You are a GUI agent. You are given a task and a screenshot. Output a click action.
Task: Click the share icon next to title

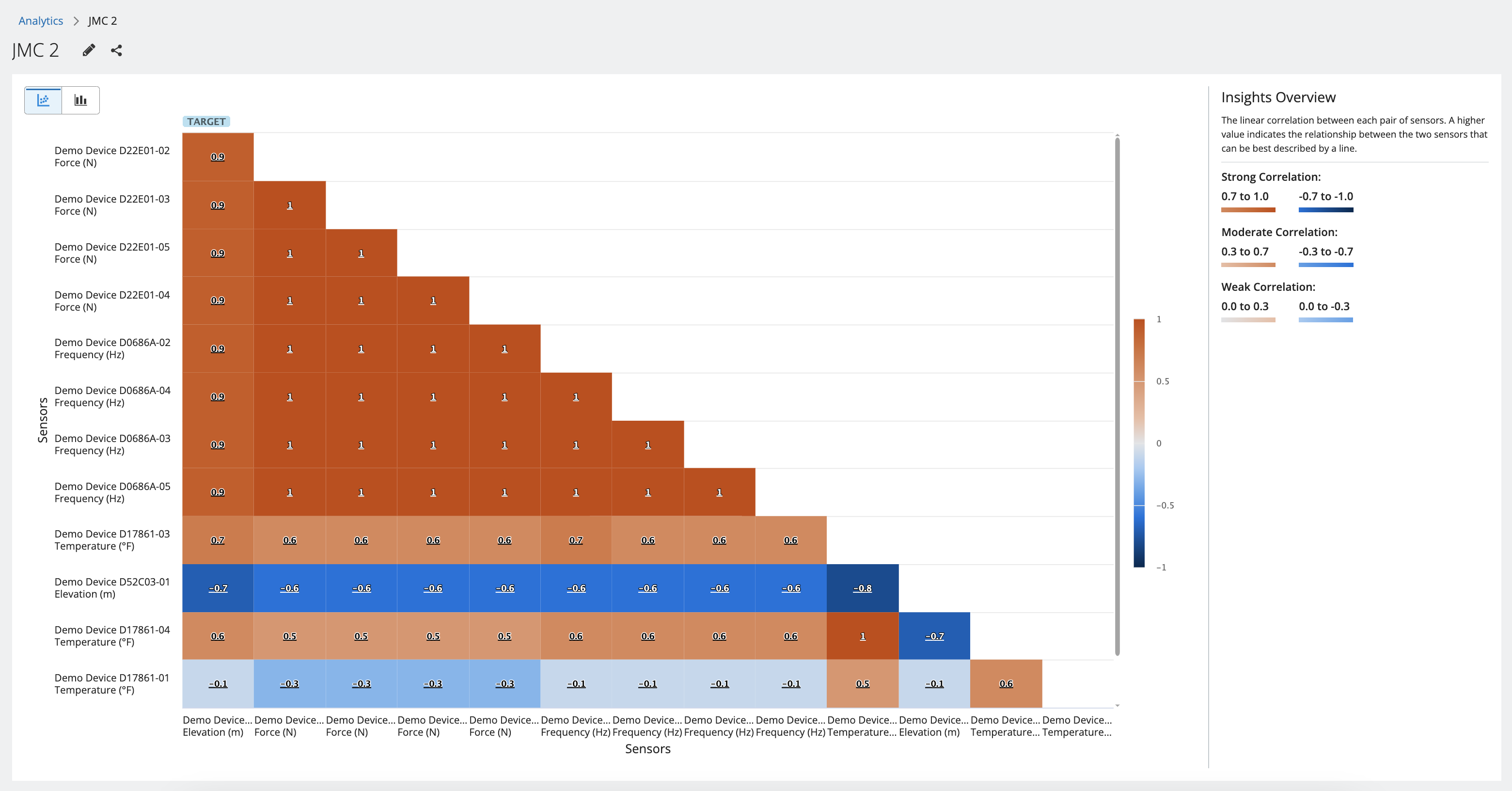tap(116, 50)
